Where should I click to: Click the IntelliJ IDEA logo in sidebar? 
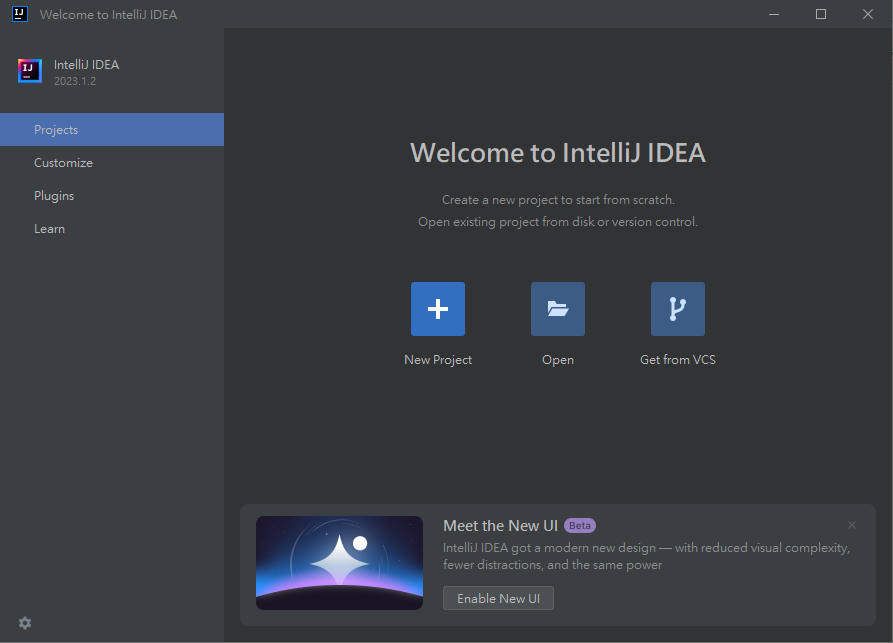pos(30,71)
